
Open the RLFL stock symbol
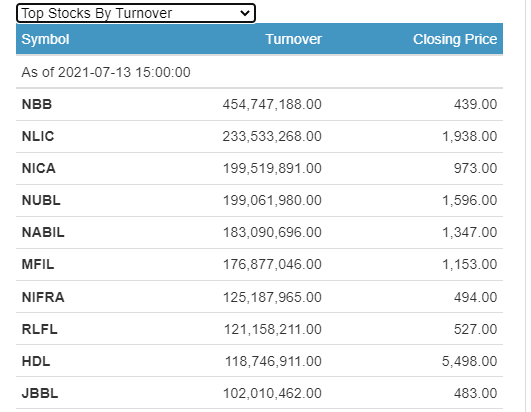coord(40,329)
